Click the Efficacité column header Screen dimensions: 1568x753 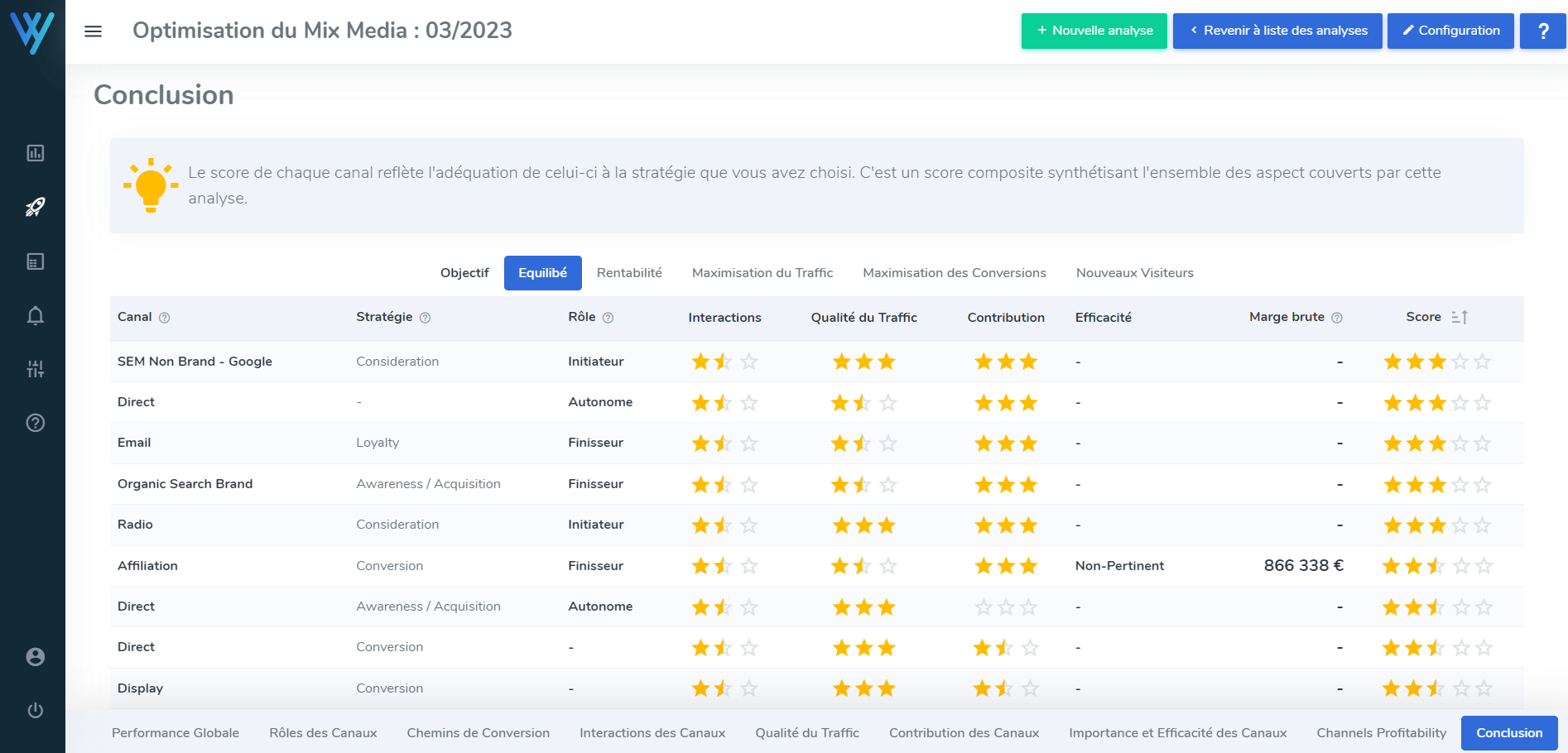pyautogui.click(x=1103, y=318)
